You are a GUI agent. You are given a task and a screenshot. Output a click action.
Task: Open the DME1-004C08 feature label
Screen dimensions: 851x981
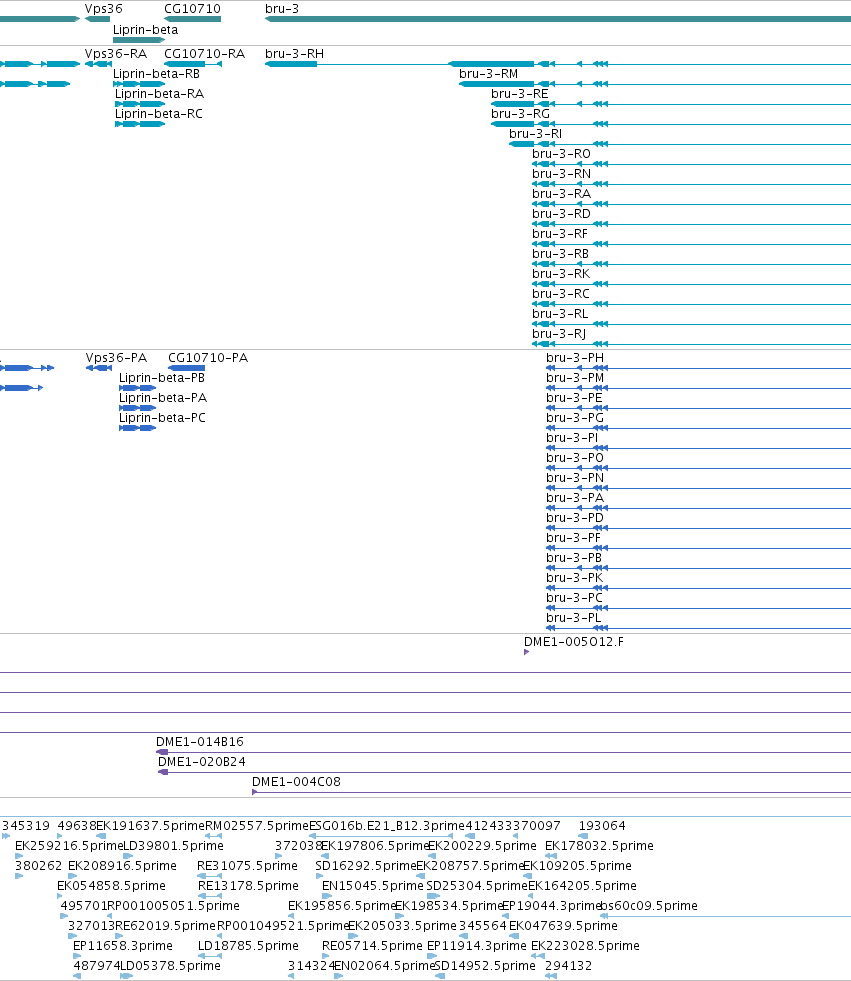click(x=296, y=782)
